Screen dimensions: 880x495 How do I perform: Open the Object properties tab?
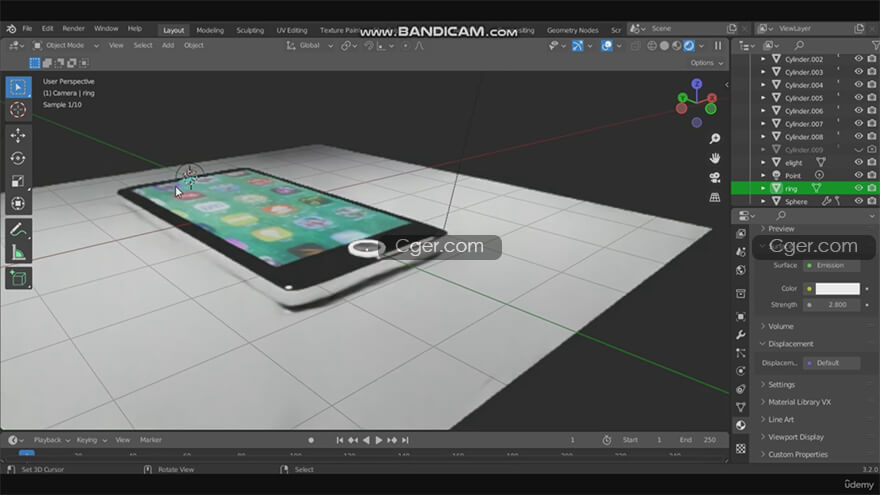click(741, 317)
